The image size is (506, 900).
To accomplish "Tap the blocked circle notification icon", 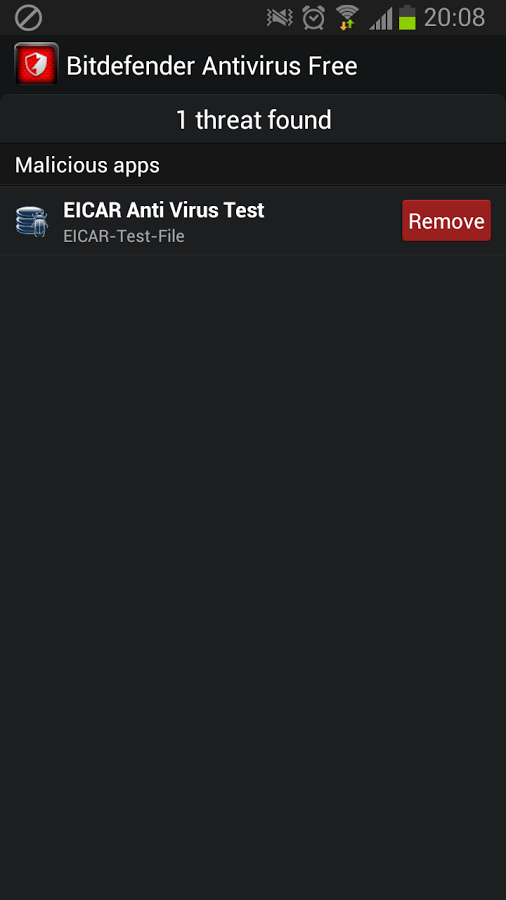I will (28, 18).
